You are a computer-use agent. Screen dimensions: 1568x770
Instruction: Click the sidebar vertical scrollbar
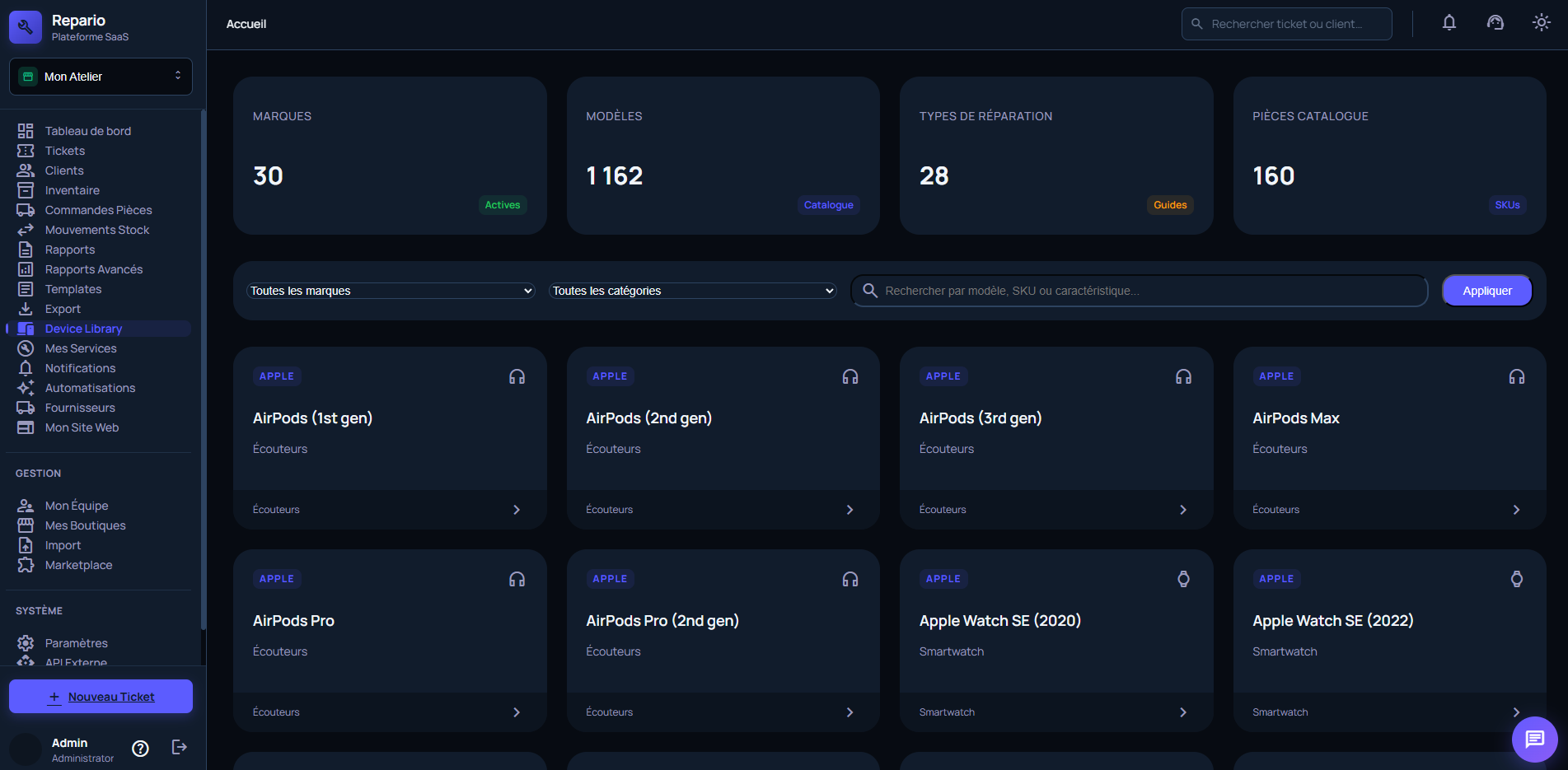[x=203, y=371]
